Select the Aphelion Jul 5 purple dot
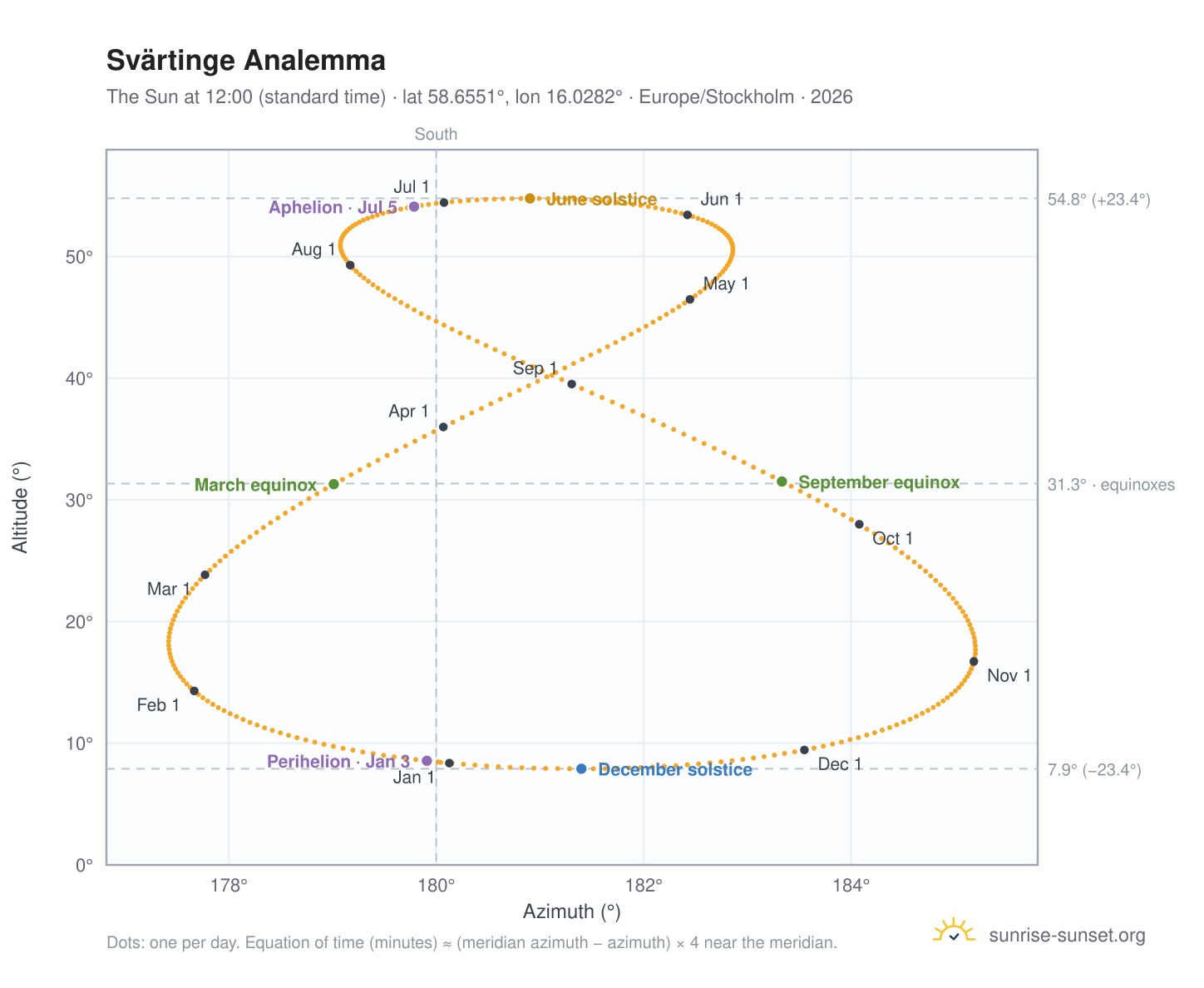Viewport: 1204px width, 988px height. 414,207
